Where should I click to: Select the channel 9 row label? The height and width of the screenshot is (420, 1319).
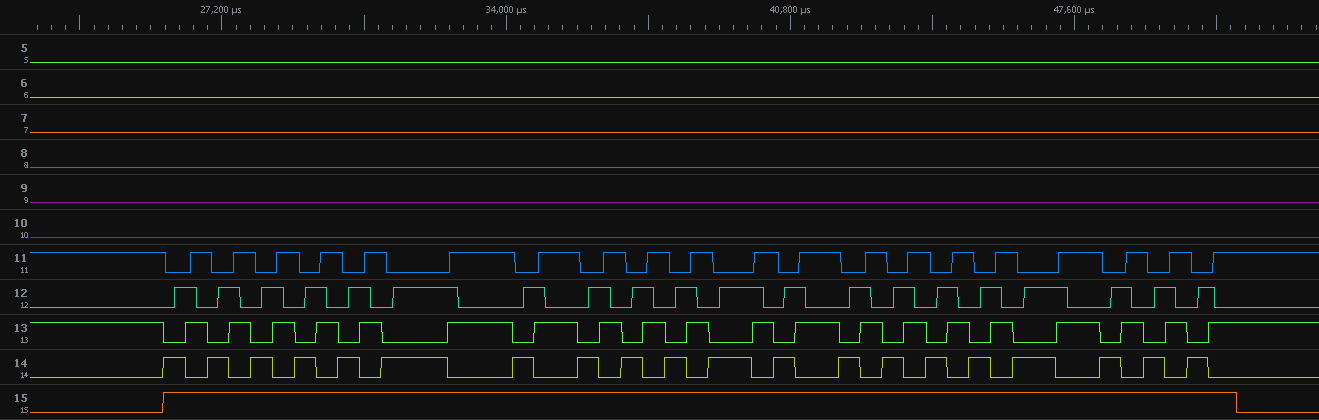[x=24, y=188]
